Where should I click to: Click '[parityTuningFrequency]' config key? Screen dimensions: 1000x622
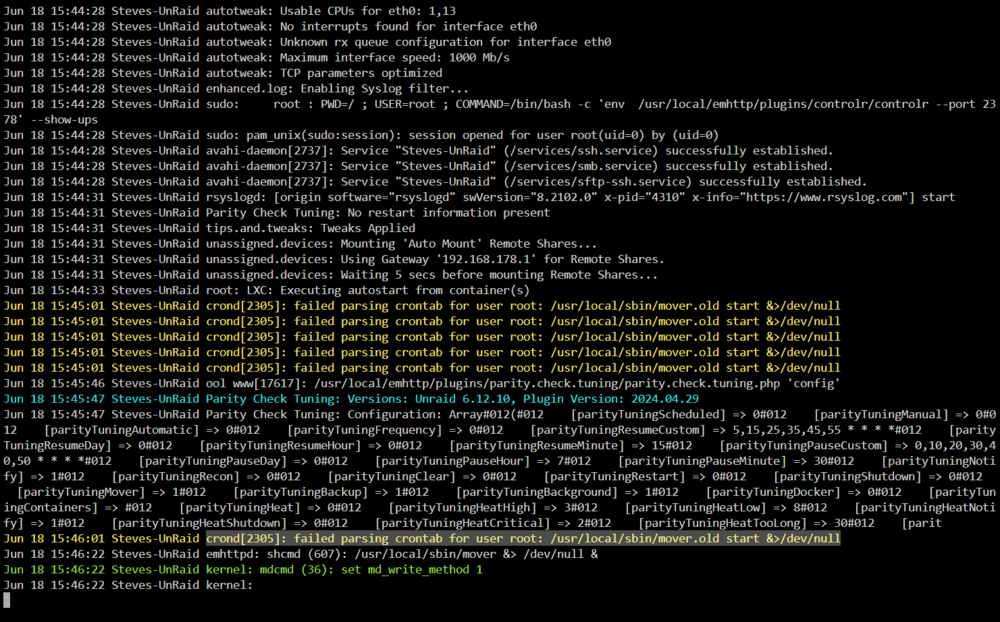tap(364, 430)
